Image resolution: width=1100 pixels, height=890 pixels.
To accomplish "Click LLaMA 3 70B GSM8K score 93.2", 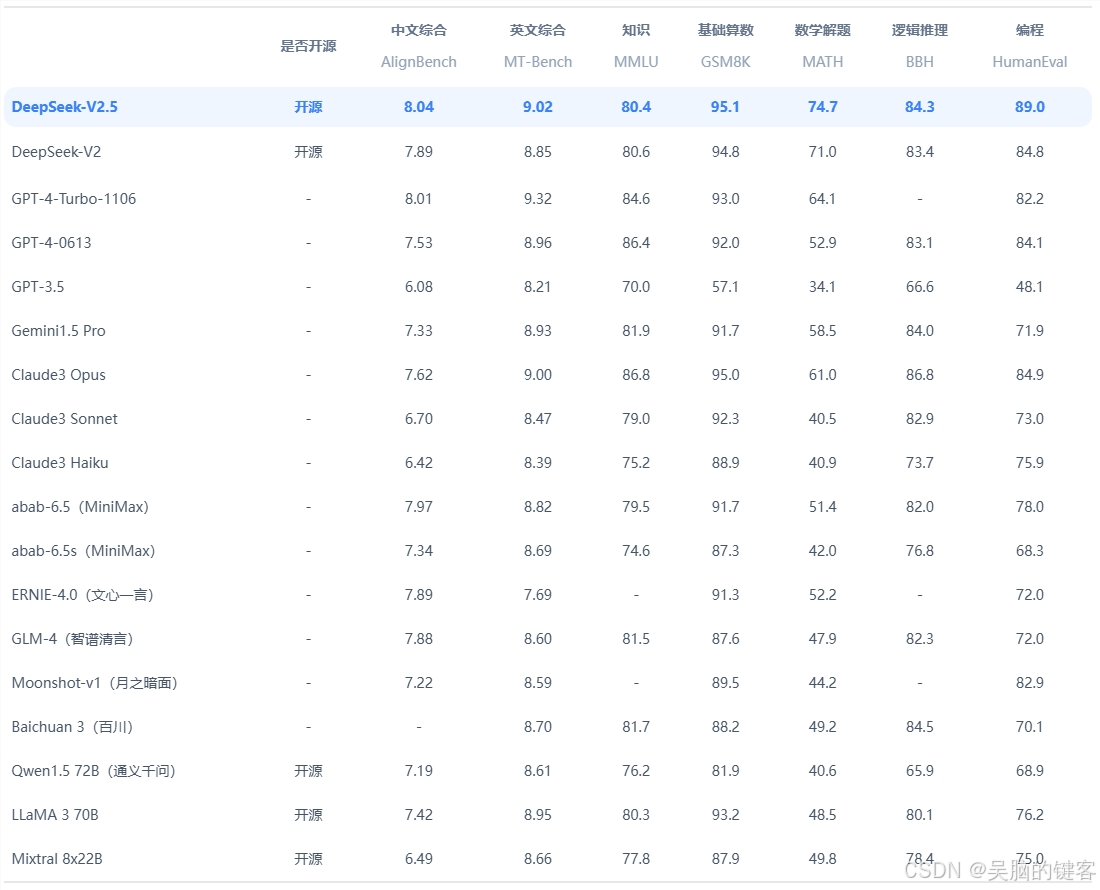I will point(725,815).
